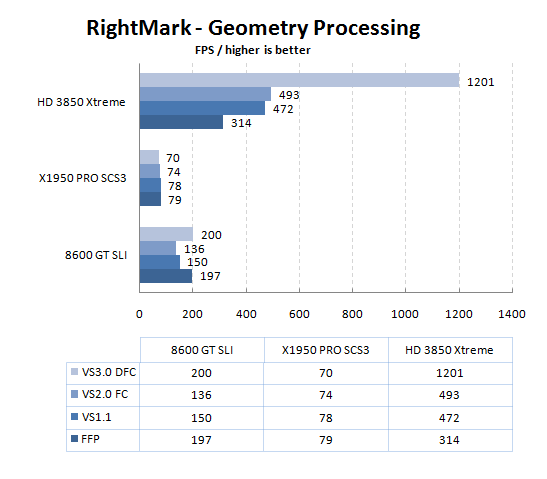Pick the VS3.0 DFC legend color swatch
Viewport: 547px width, 479px height.
pyautogui.click(x=74, y=372)
